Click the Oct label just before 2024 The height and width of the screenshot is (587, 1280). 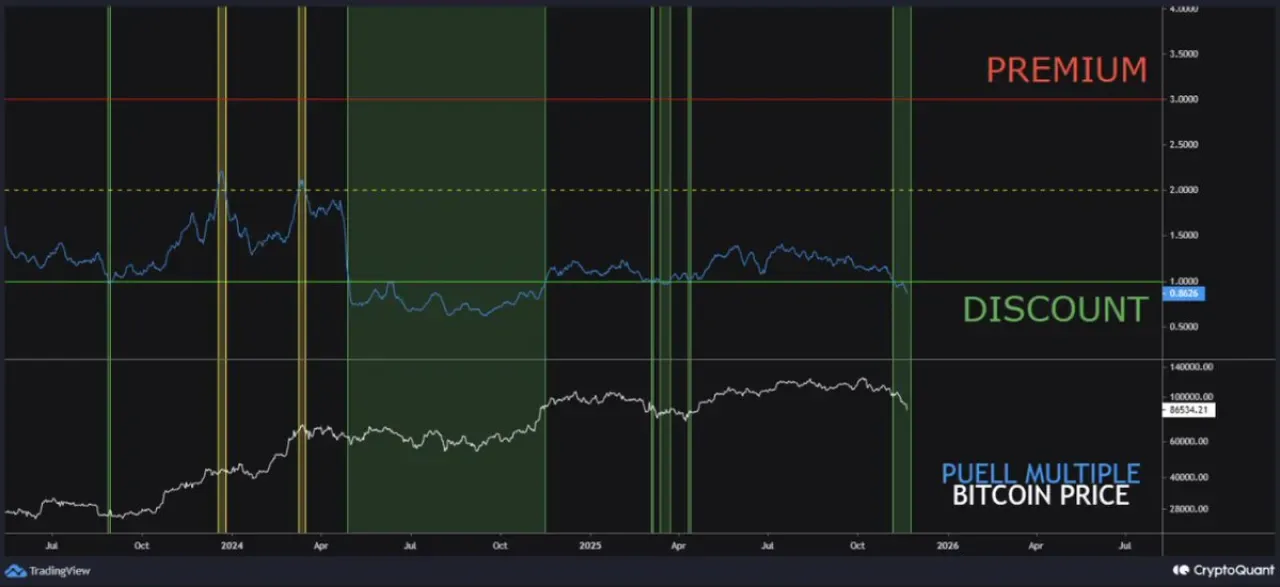142,546
